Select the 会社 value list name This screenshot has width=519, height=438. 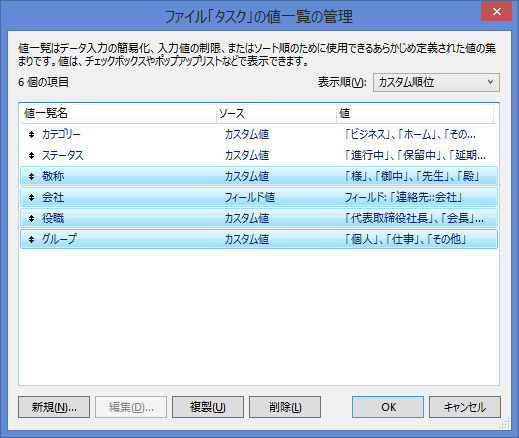[x=53, y=197]
